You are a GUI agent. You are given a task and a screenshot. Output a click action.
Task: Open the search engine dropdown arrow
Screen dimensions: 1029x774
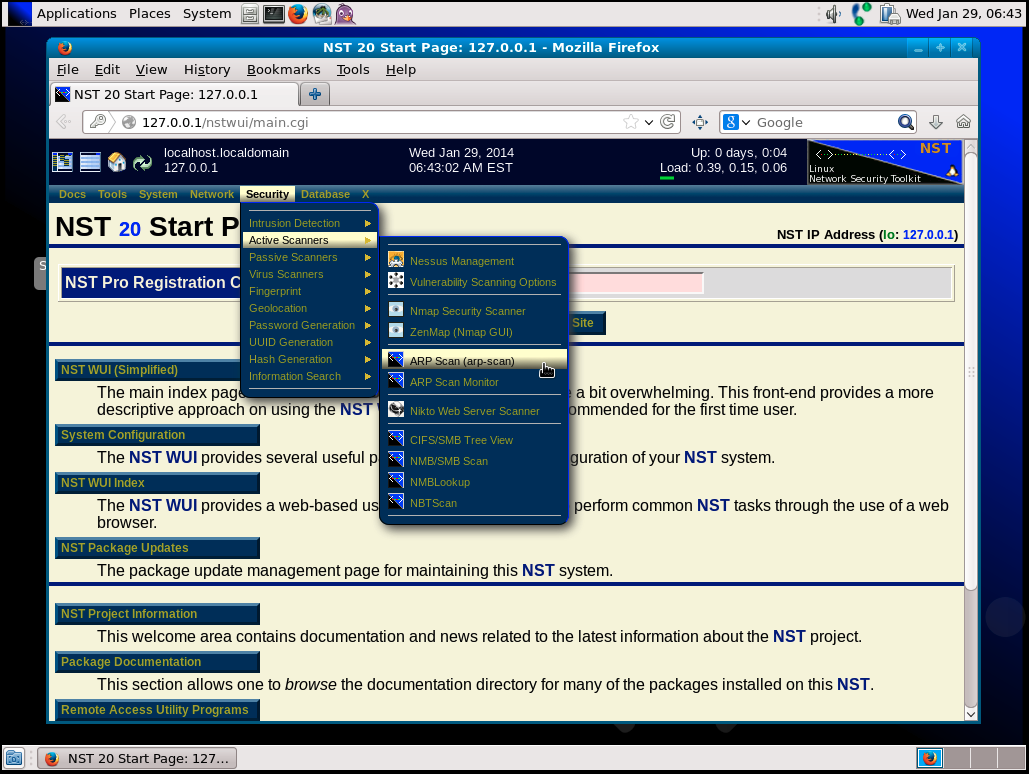746,122
